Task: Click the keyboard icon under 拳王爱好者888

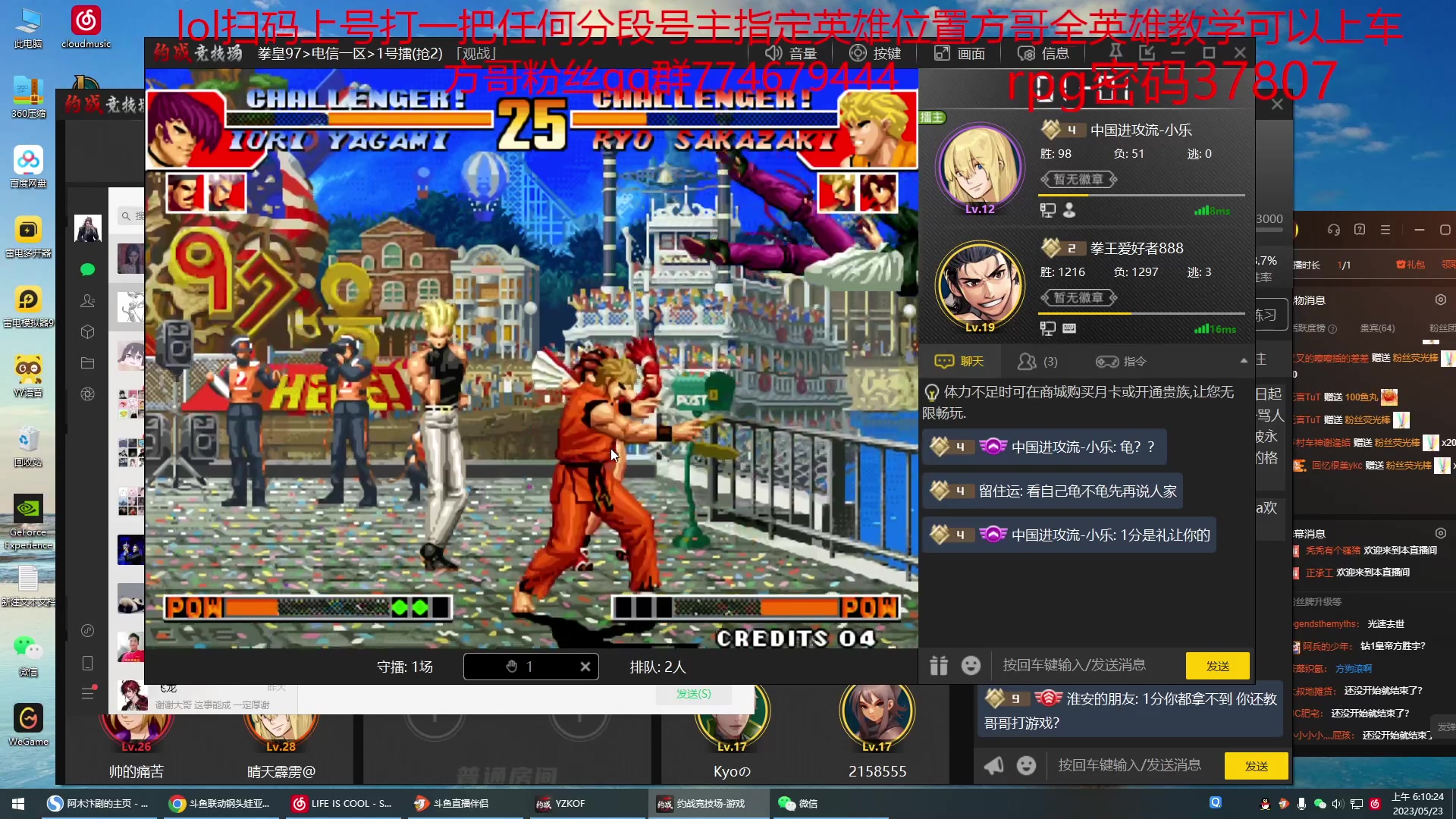Action: pyautogui.click(x=1069, y=328)
